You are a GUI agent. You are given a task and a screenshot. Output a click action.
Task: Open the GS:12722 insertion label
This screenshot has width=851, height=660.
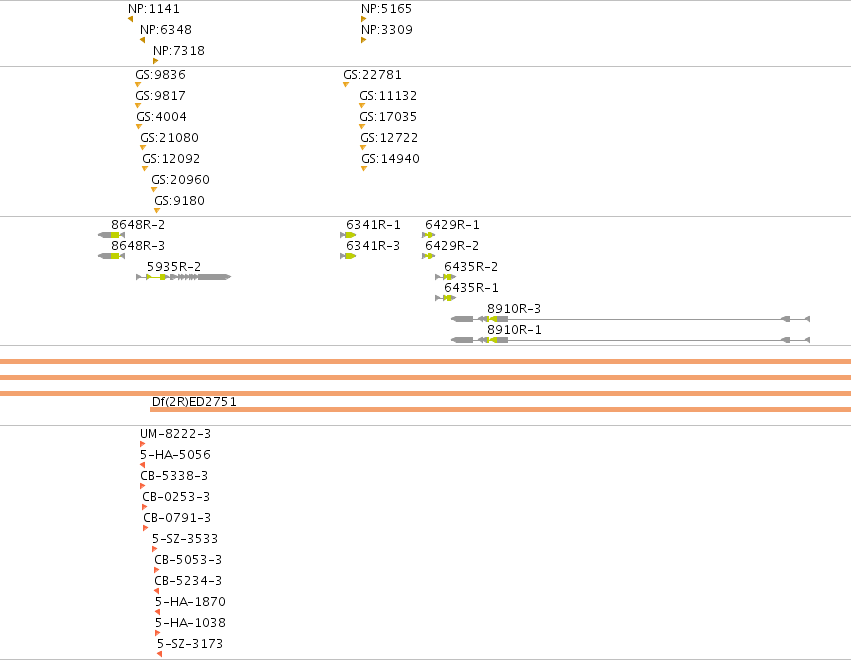389,138
